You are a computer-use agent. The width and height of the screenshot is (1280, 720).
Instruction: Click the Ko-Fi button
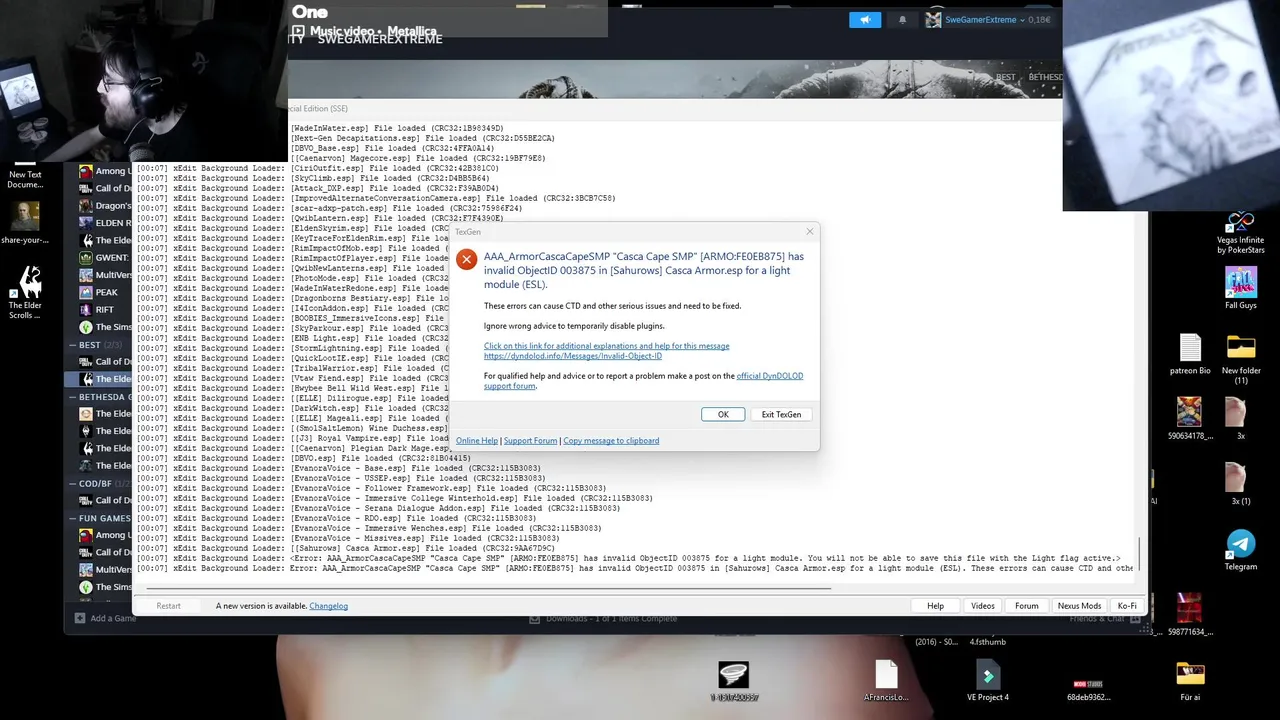1127,606
